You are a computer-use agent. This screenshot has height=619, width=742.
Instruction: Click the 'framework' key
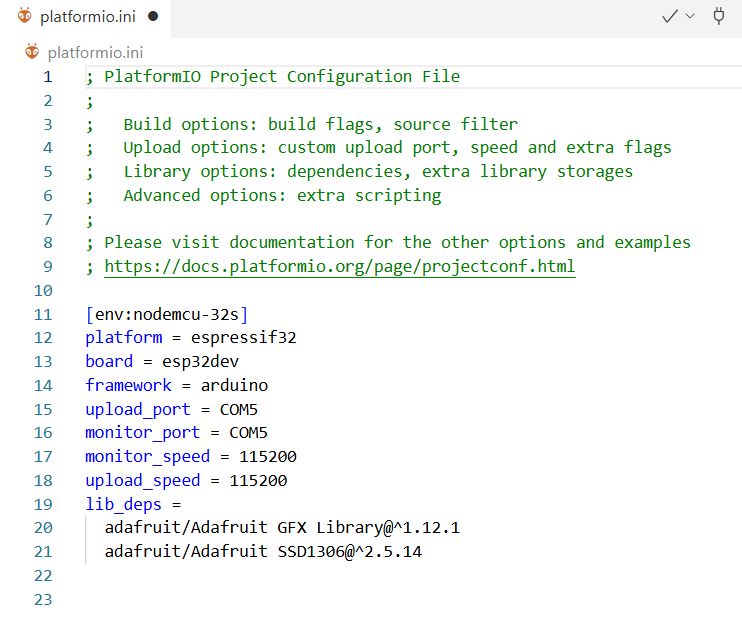point(128,385)
